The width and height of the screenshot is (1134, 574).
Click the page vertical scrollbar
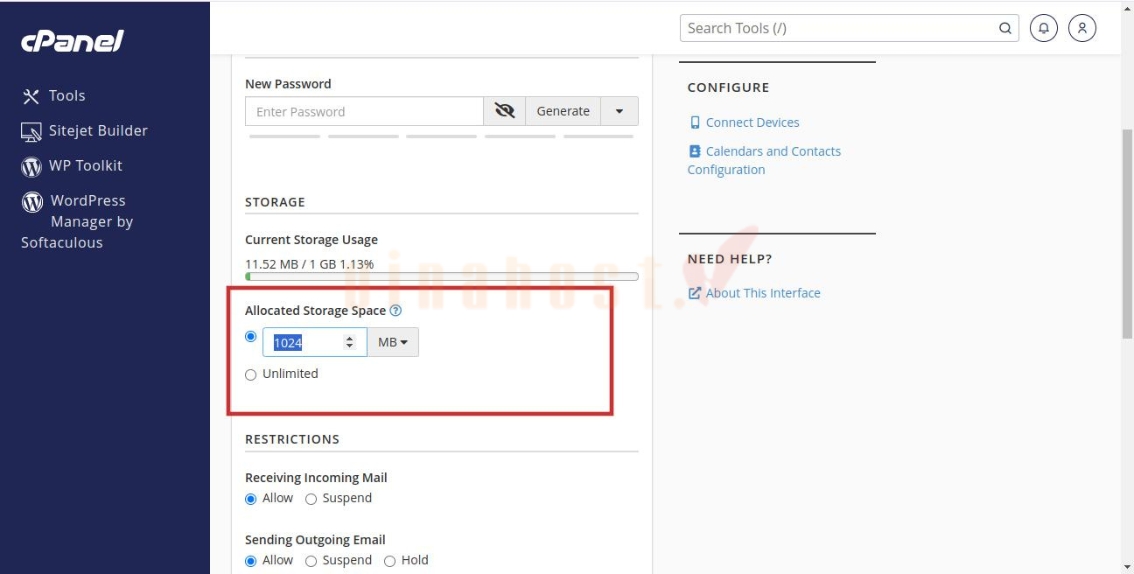pos(1127,234)
